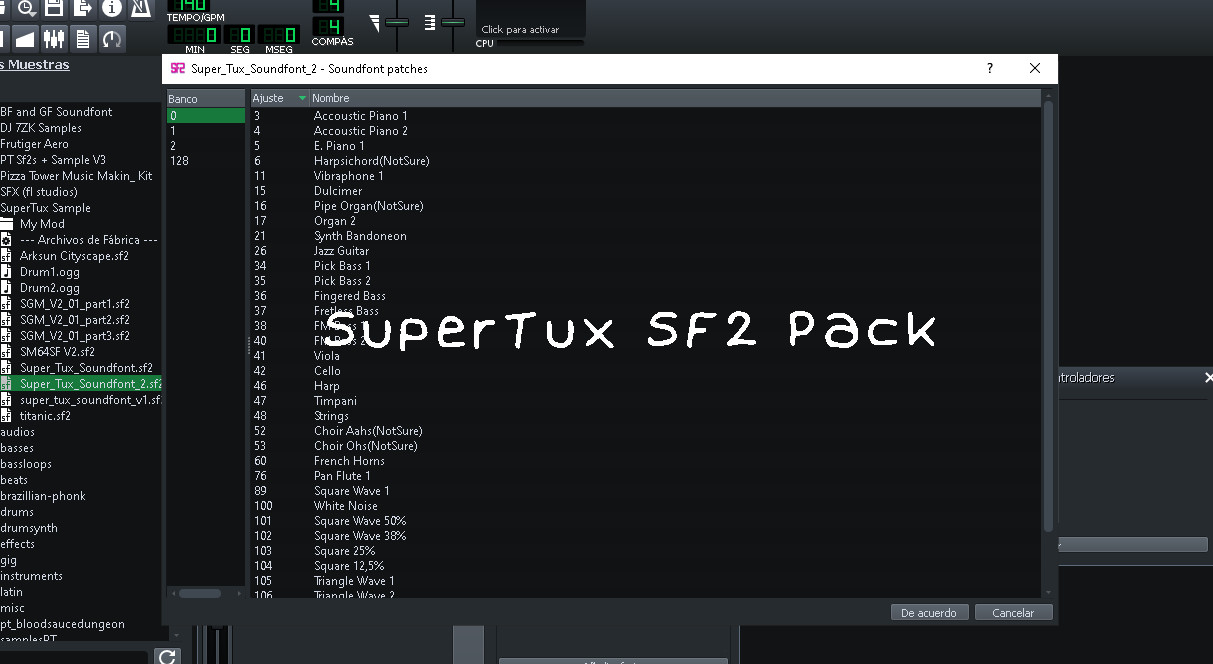Click the master volume triangle icon
The width and height of the screenshot is (1213, 664).
tap(373, 21)
